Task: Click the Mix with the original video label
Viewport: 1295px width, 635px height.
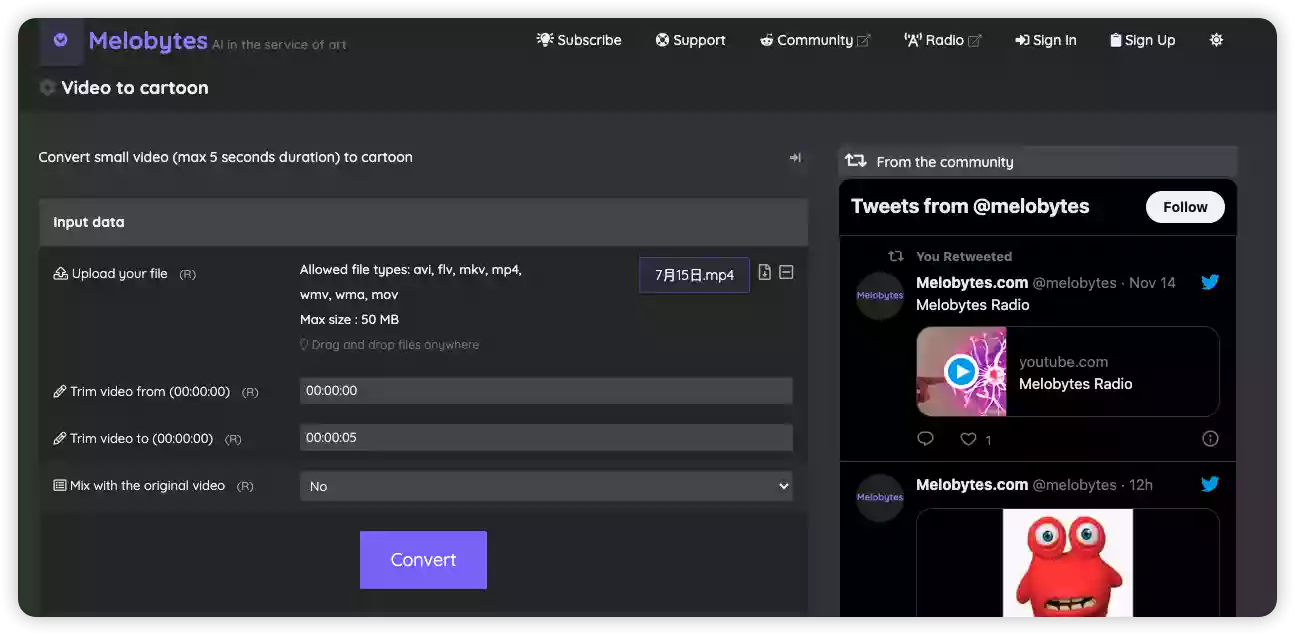Action: pos(147,486)
